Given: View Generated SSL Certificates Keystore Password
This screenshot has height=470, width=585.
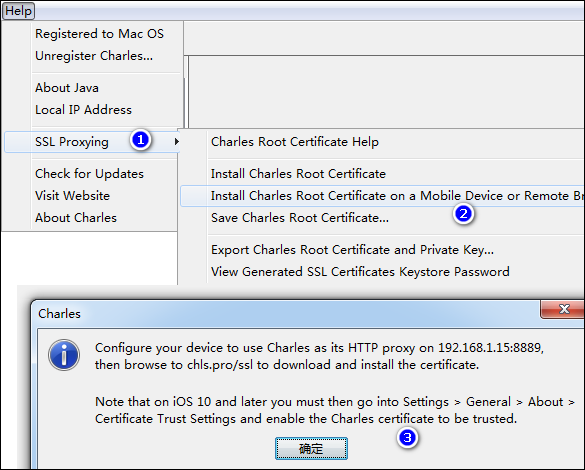Looking at the screenshot, I should (360, 272).
